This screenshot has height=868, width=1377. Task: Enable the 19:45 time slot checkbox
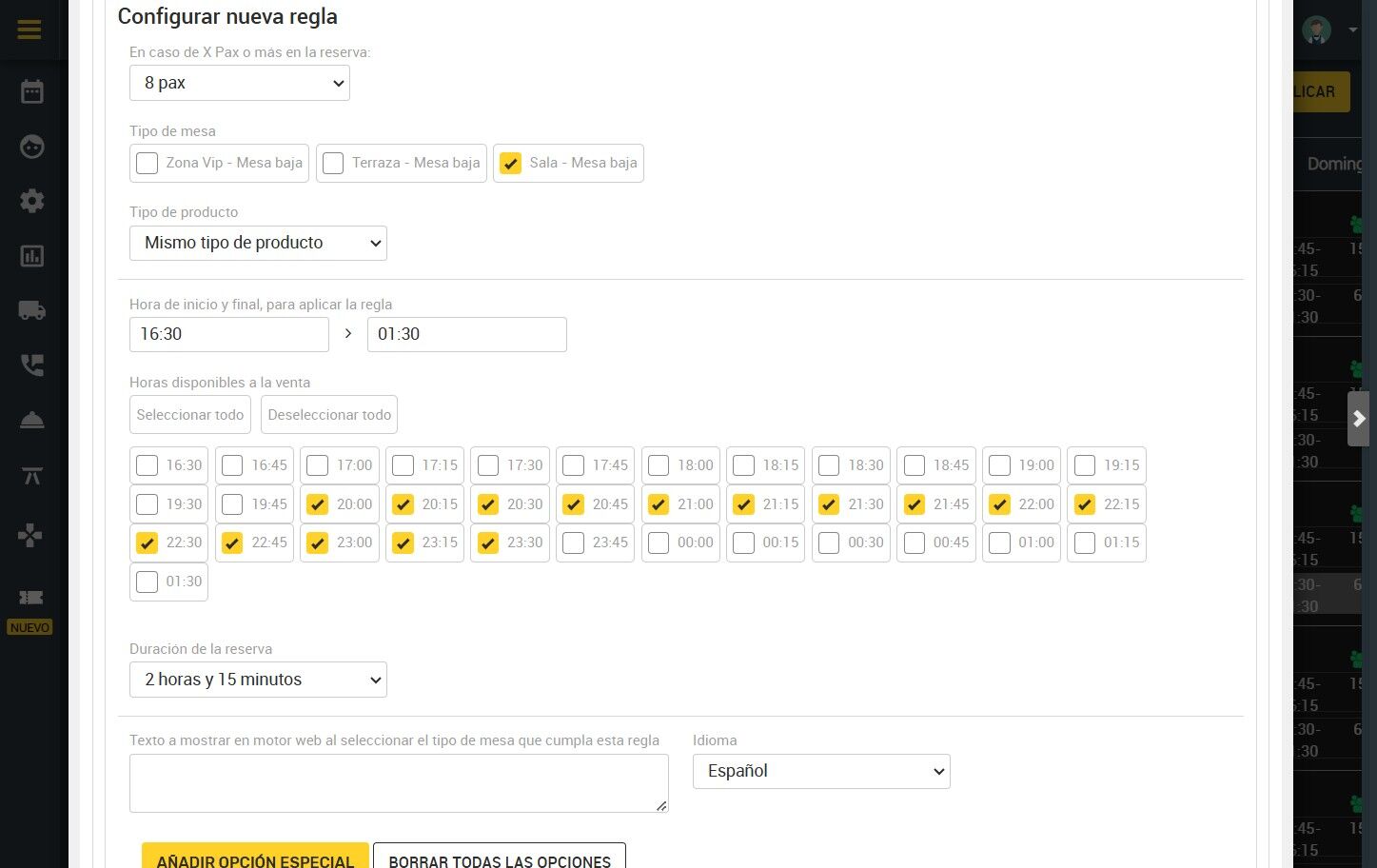[x=232, y=504]
